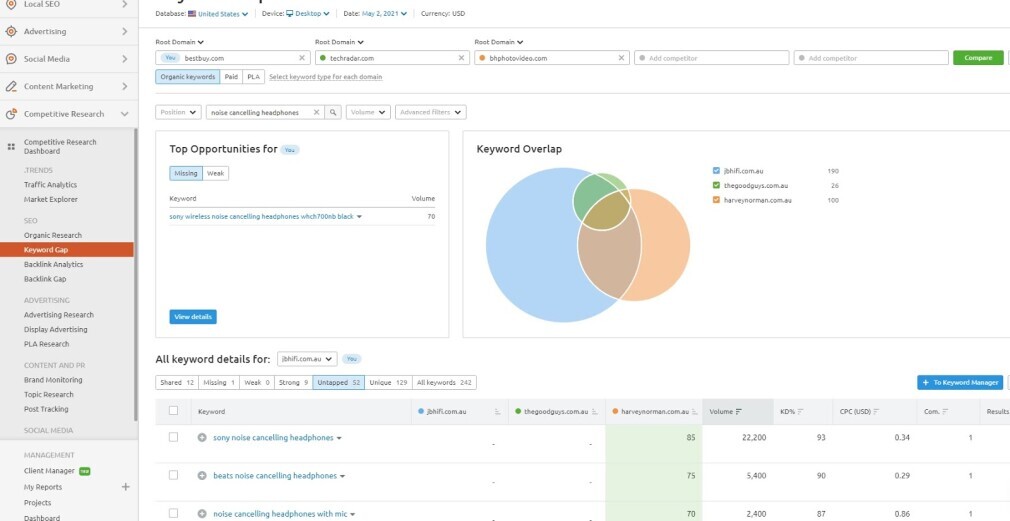Check noise cancelling headphones with mic row
The image size is (1010, 521).
(173, 513)
